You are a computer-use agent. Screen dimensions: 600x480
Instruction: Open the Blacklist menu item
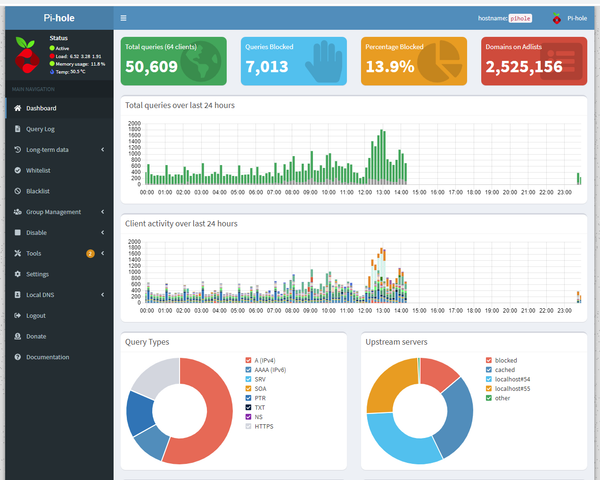(59, 191)
